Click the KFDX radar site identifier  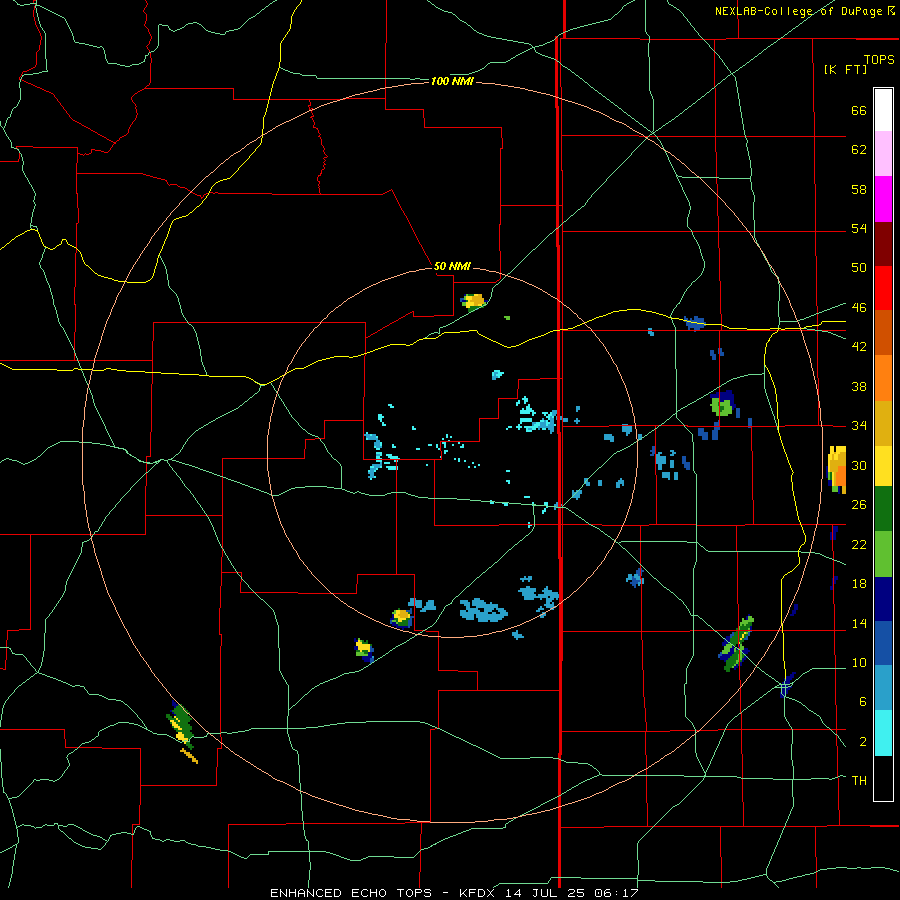pos(479,893)
